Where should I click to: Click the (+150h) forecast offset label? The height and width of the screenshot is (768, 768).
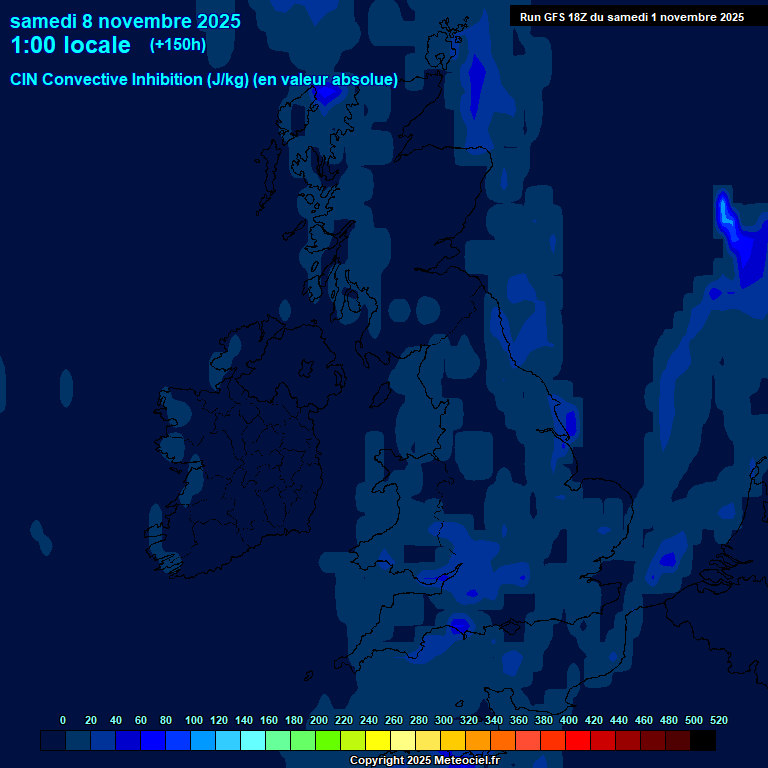tap(177, 45)
